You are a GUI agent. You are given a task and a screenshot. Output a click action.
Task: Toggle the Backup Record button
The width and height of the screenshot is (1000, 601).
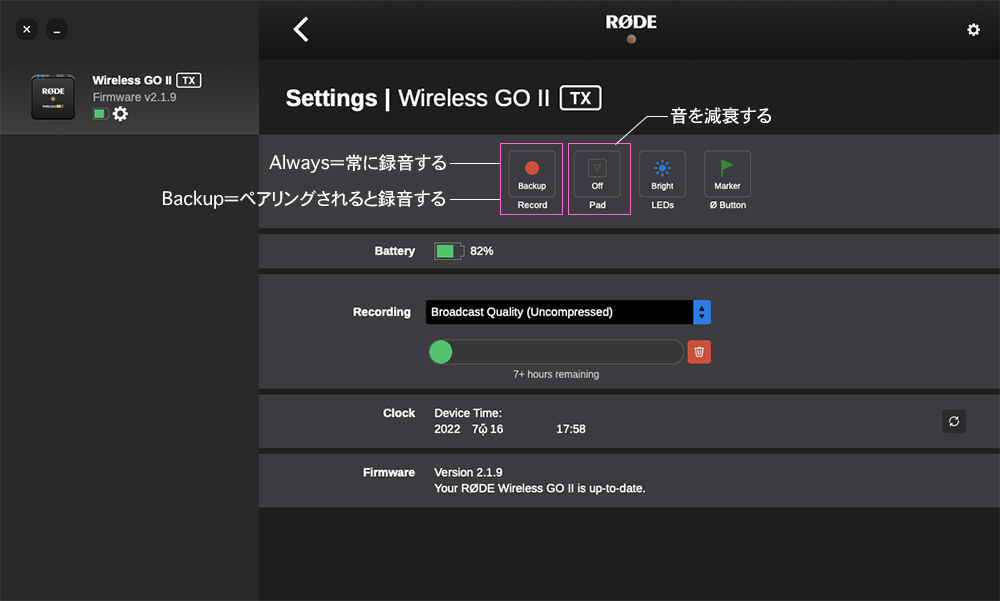pos(532,174)
